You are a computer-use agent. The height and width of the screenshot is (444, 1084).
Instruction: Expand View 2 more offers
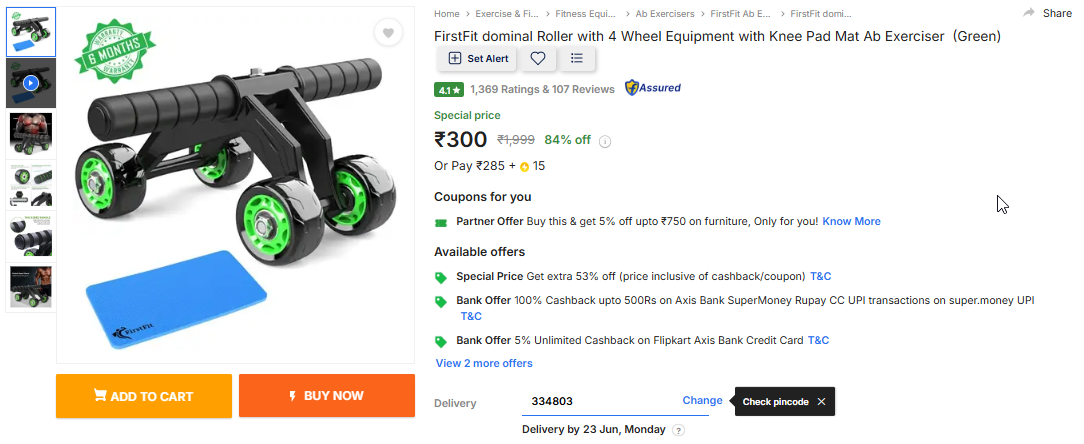click(x=484, y=363)
